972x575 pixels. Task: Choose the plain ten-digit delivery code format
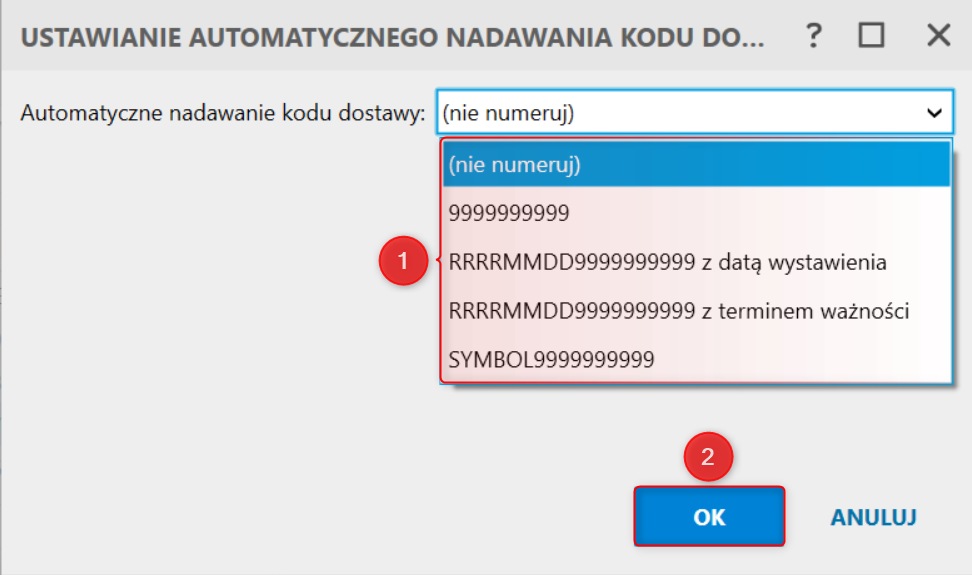697,213
